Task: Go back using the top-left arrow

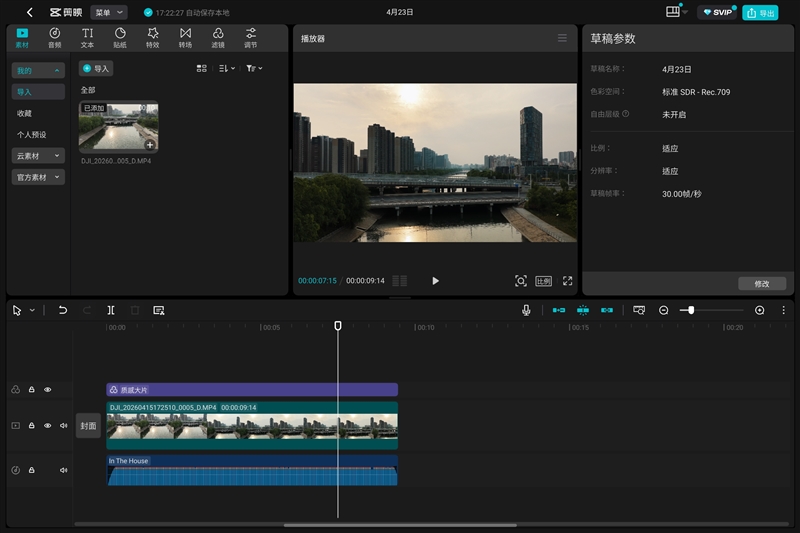Action: [30, 13]
